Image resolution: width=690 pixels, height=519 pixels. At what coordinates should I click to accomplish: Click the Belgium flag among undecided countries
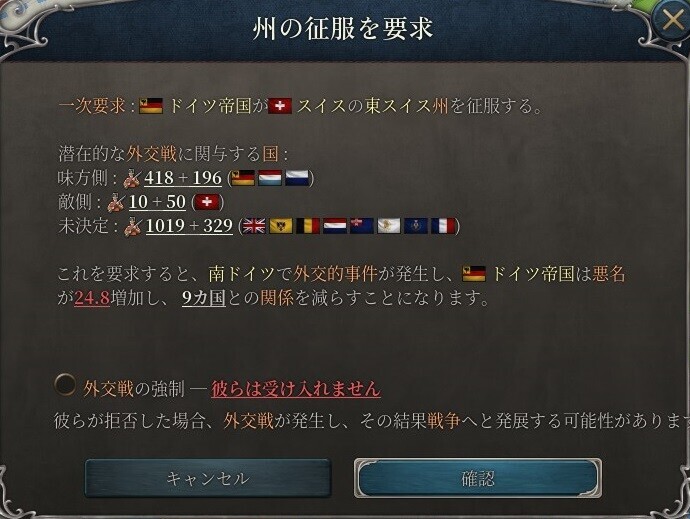(x=308, y=226)
